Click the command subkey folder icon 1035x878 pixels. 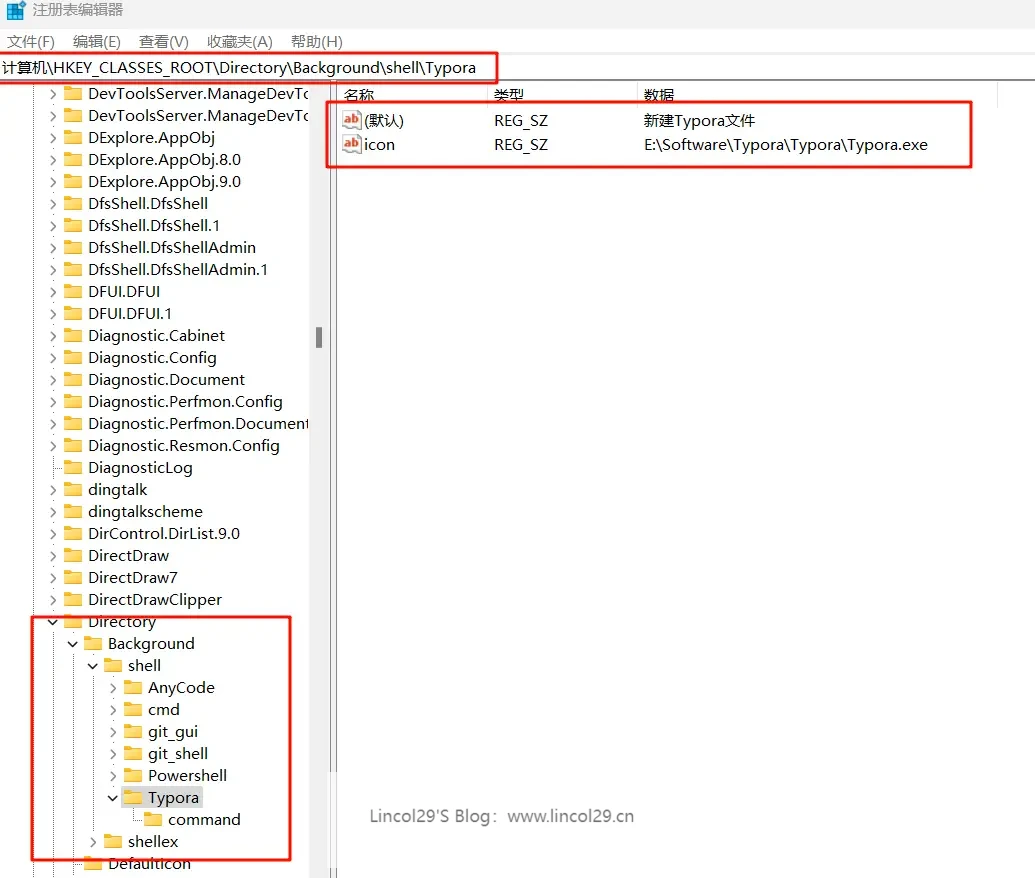click(x=153, y=819)
